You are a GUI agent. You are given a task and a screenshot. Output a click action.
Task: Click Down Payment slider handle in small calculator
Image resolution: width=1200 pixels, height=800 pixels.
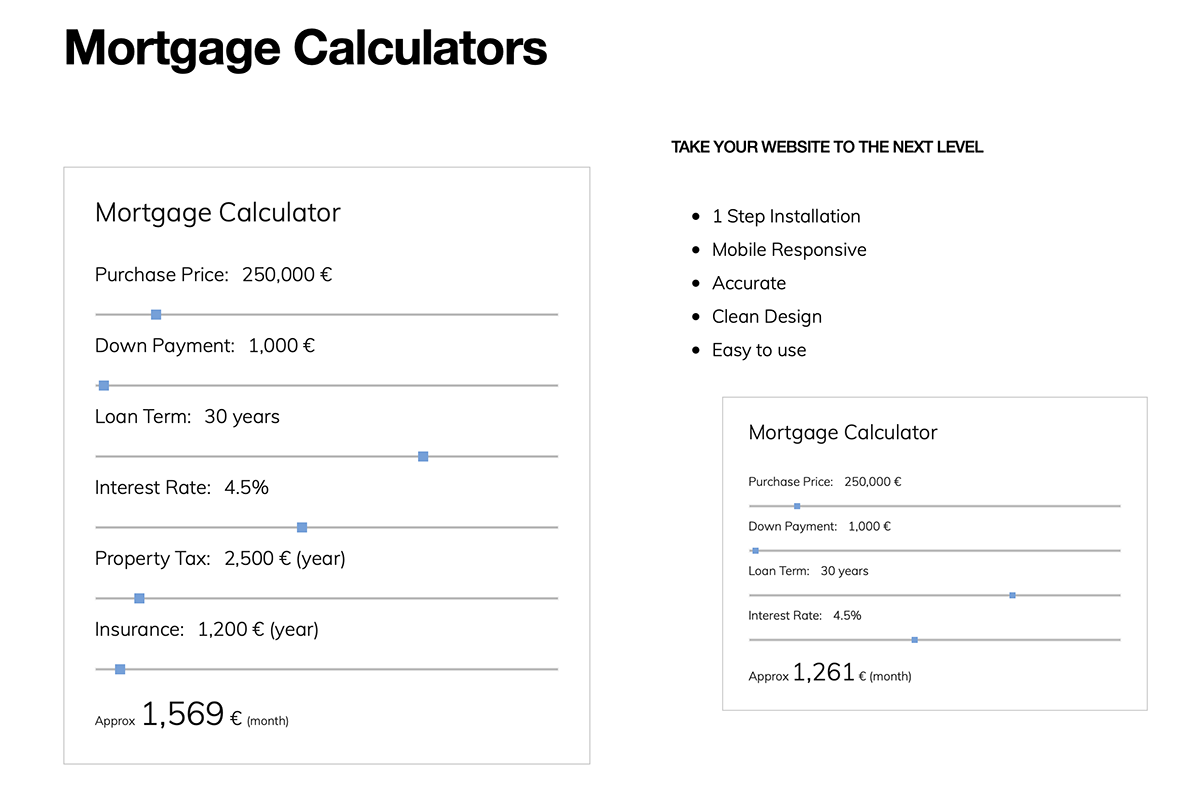pyautogui.click(x=755, y=550)
